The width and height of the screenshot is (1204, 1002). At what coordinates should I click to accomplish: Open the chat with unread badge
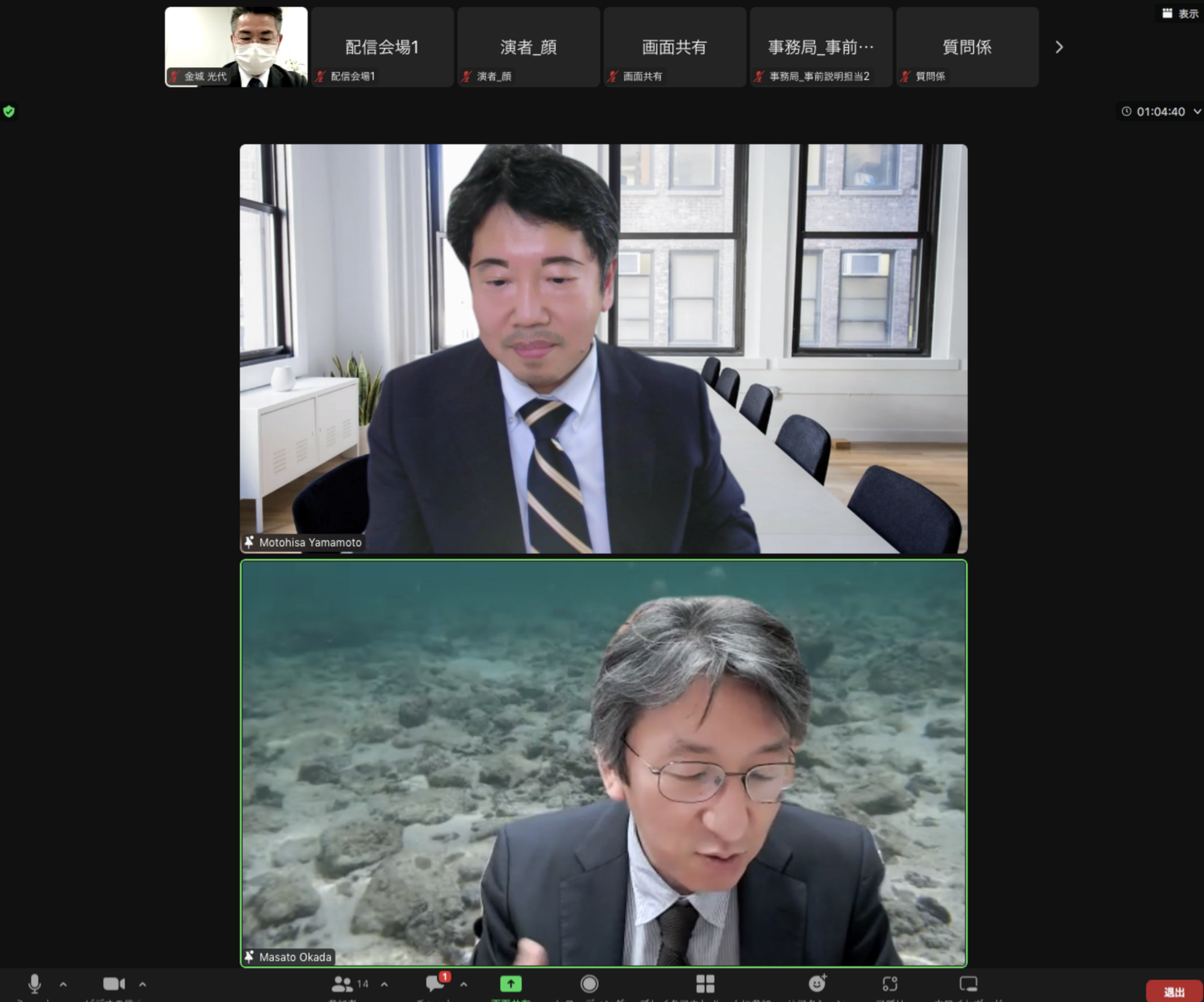click(436, 983)
